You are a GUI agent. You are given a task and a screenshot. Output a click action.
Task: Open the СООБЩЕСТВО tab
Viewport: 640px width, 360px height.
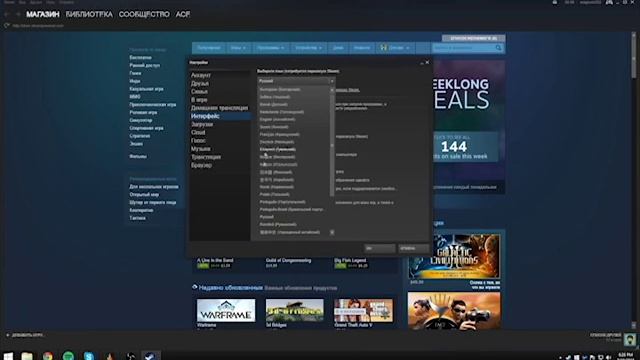tap(144, 14)
